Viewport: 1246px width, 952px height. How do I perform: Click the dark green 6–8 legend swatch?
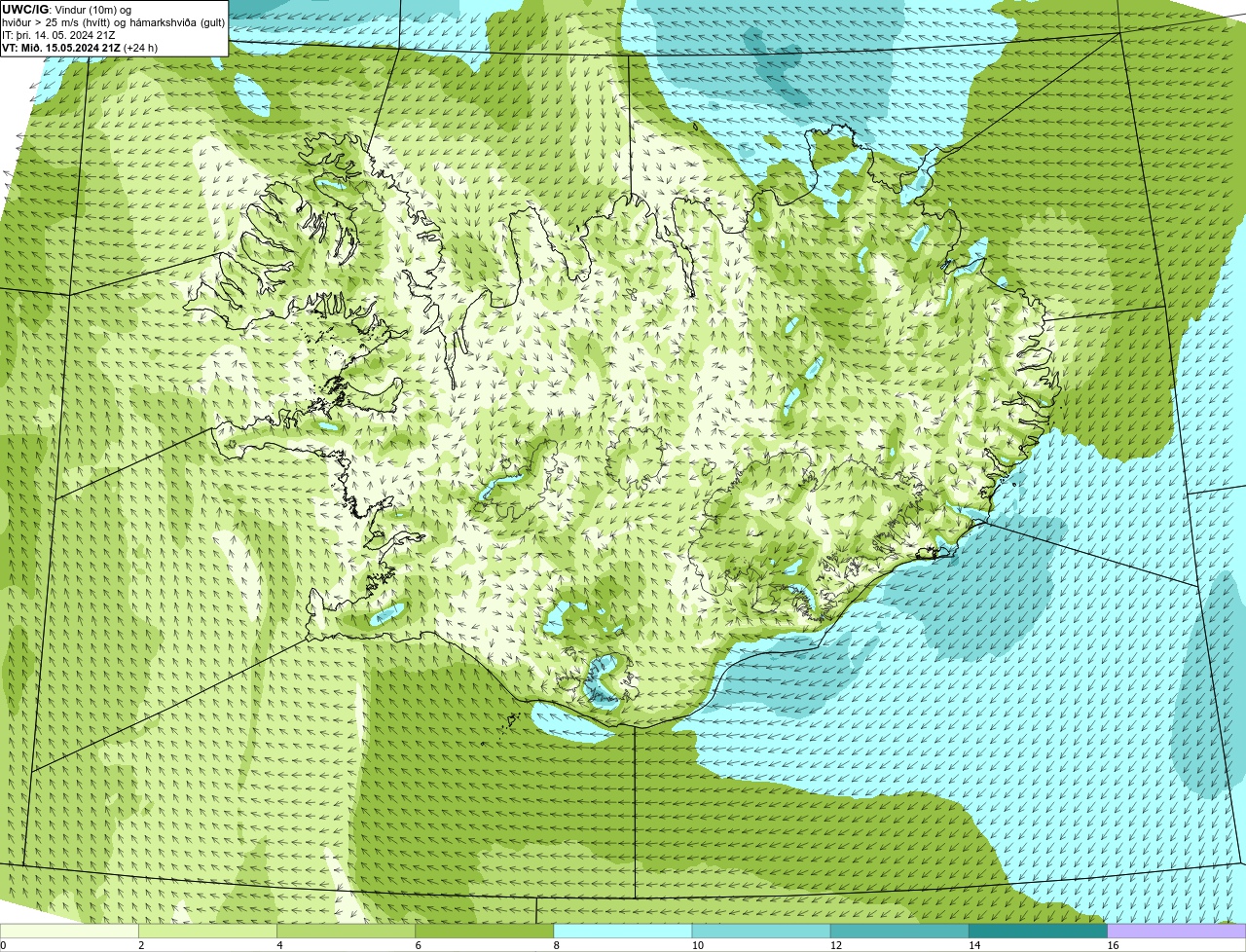click(485, 932)
